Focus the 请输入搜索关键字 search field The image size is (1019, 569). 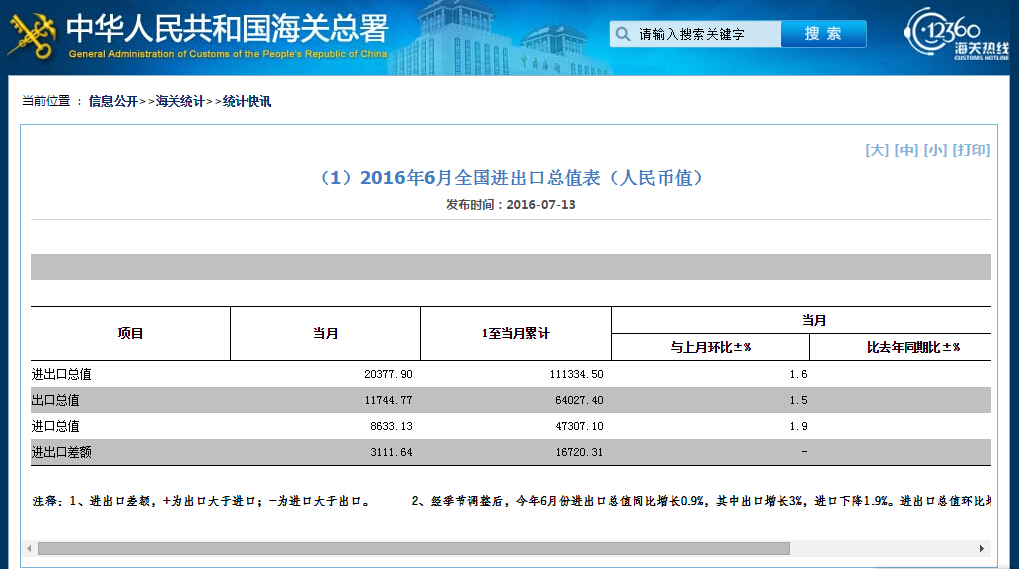pyautogui.click(x=707, y=34)
